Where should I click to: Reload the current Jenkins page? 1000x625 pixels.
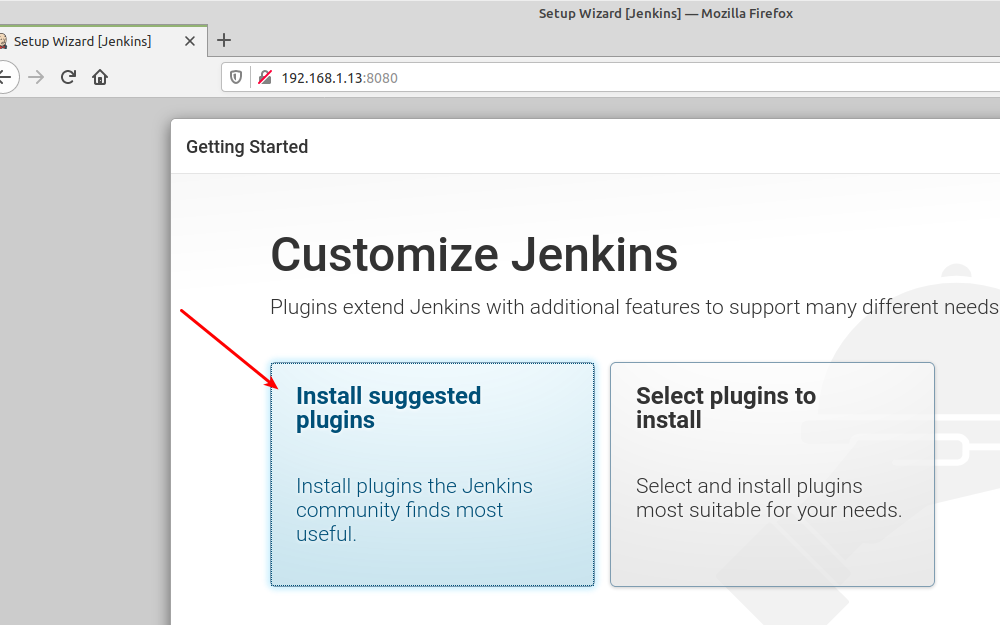(x=68, y=77)
